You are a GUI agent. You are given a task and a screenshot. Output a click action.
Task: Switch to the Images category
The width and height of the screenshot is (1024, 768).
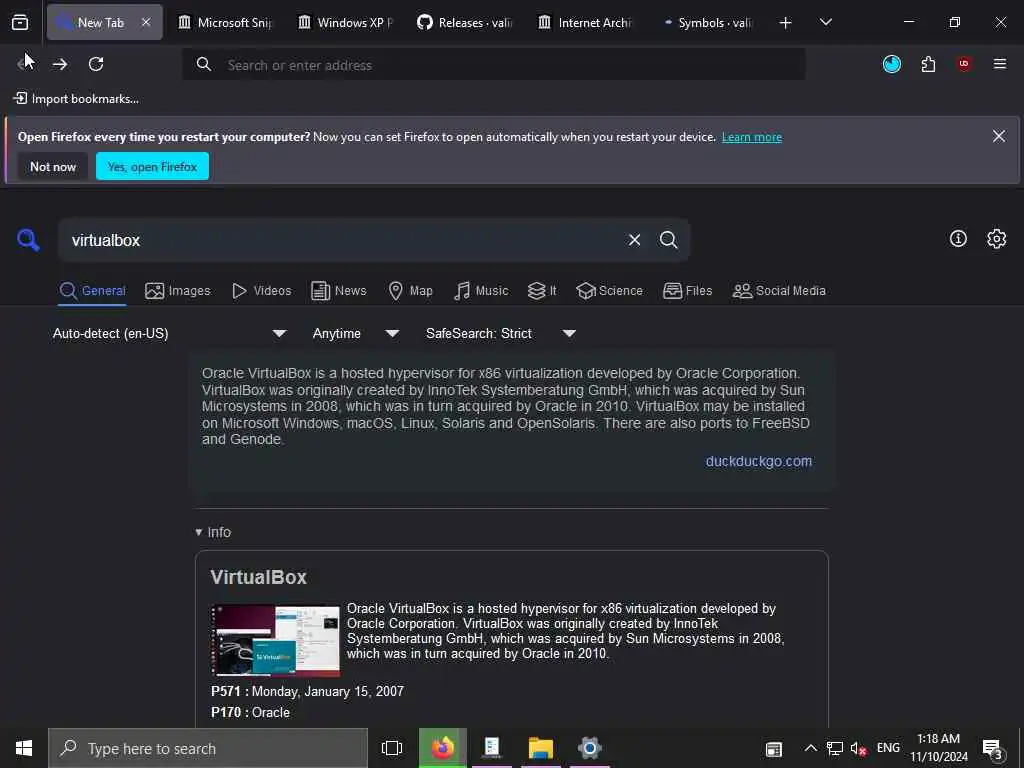point(178,291)
